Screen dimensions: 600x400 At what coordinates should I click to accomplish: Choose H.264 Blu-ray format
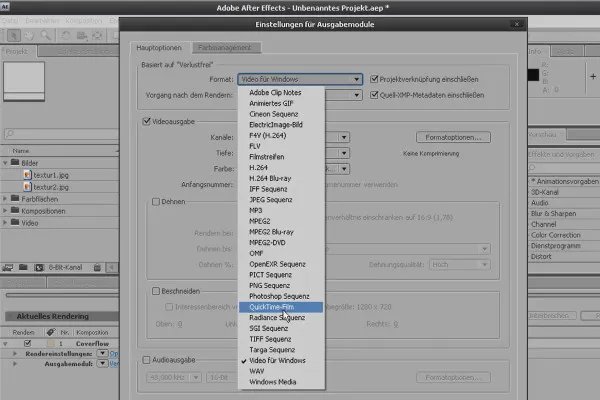tap(270, 178)
